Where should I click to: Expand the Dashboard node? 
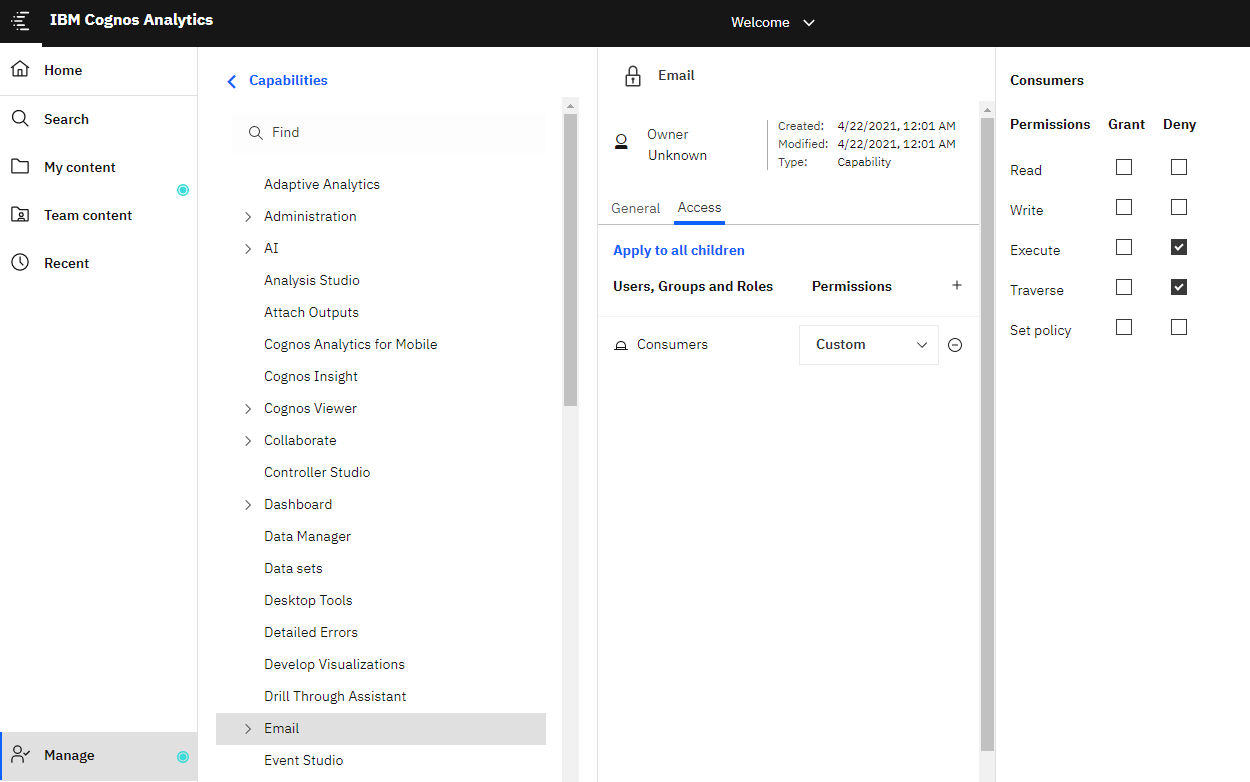pos(248,505)
